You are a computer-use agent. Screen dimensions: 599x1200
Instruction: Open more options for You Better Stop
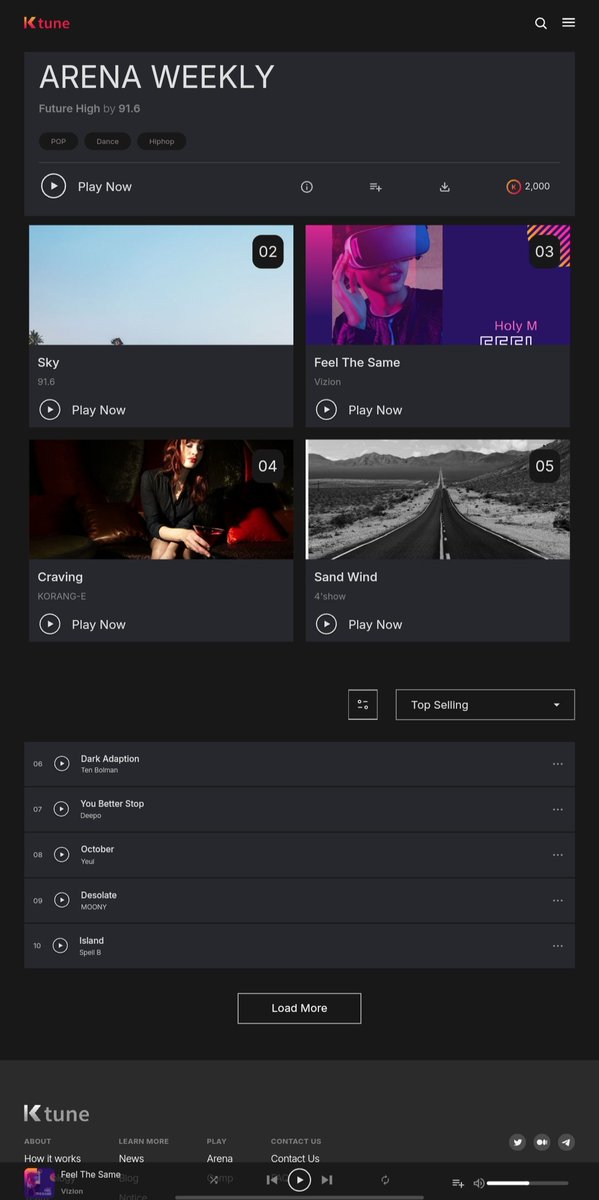coord(558,809)
